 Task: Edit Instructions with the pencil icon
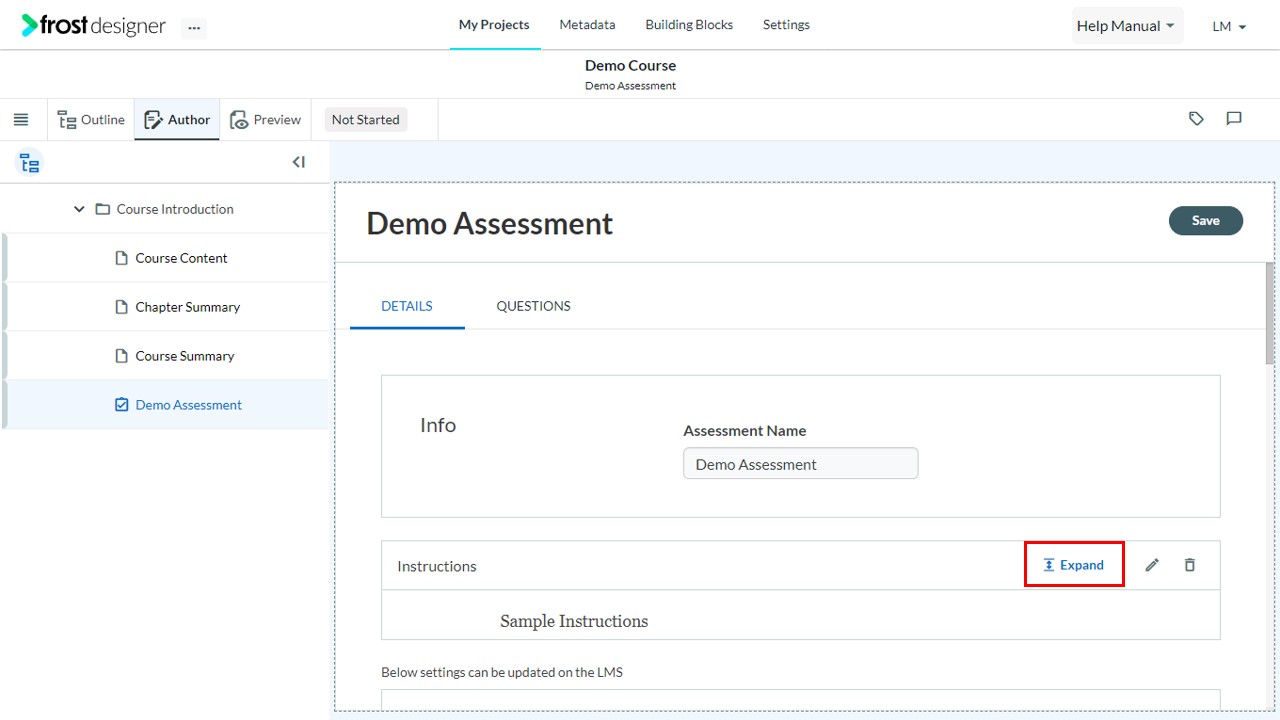click(1152, 565)
